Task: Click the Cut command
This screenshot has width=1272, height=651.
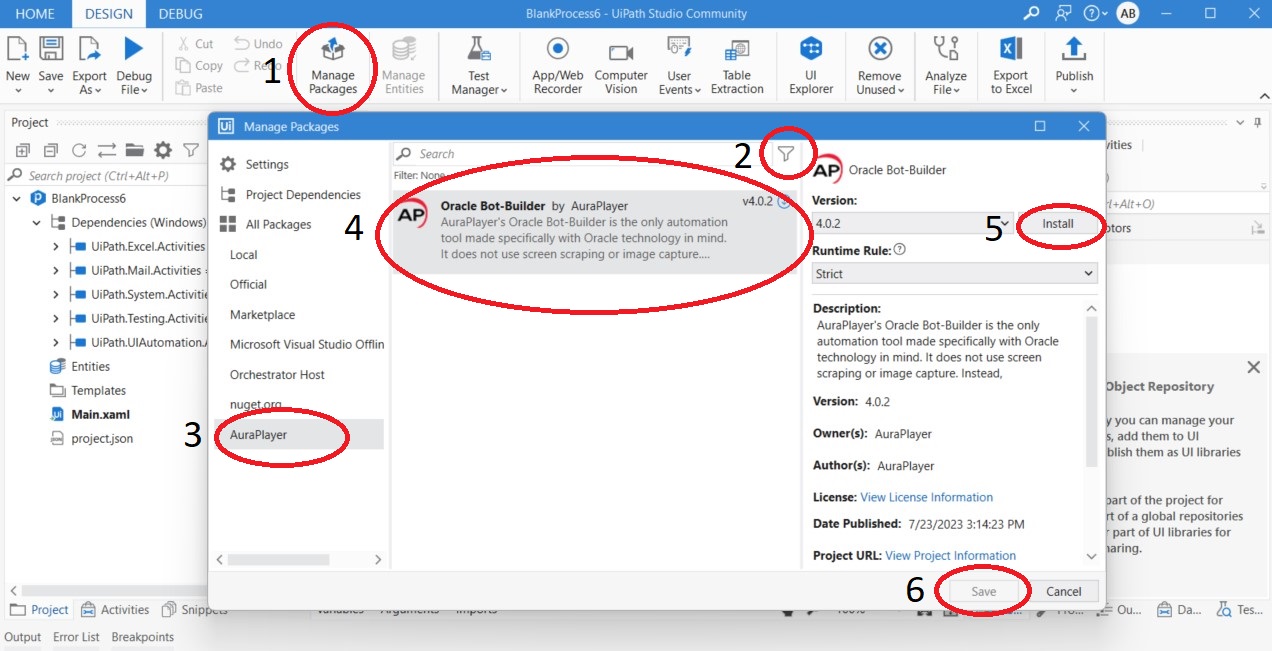Action: [x=195, y=44]
